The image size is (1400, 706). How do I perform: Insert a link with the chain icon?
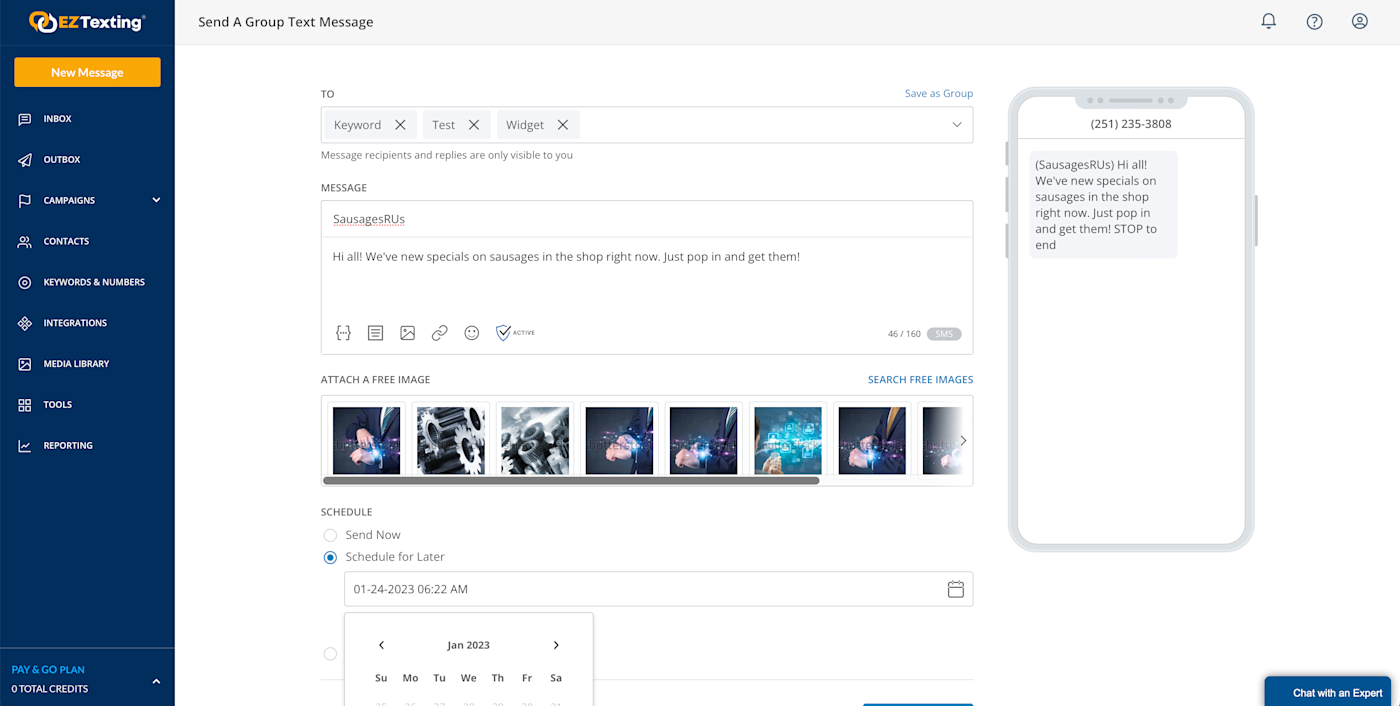pyautogui.click(x=440, y=333)
